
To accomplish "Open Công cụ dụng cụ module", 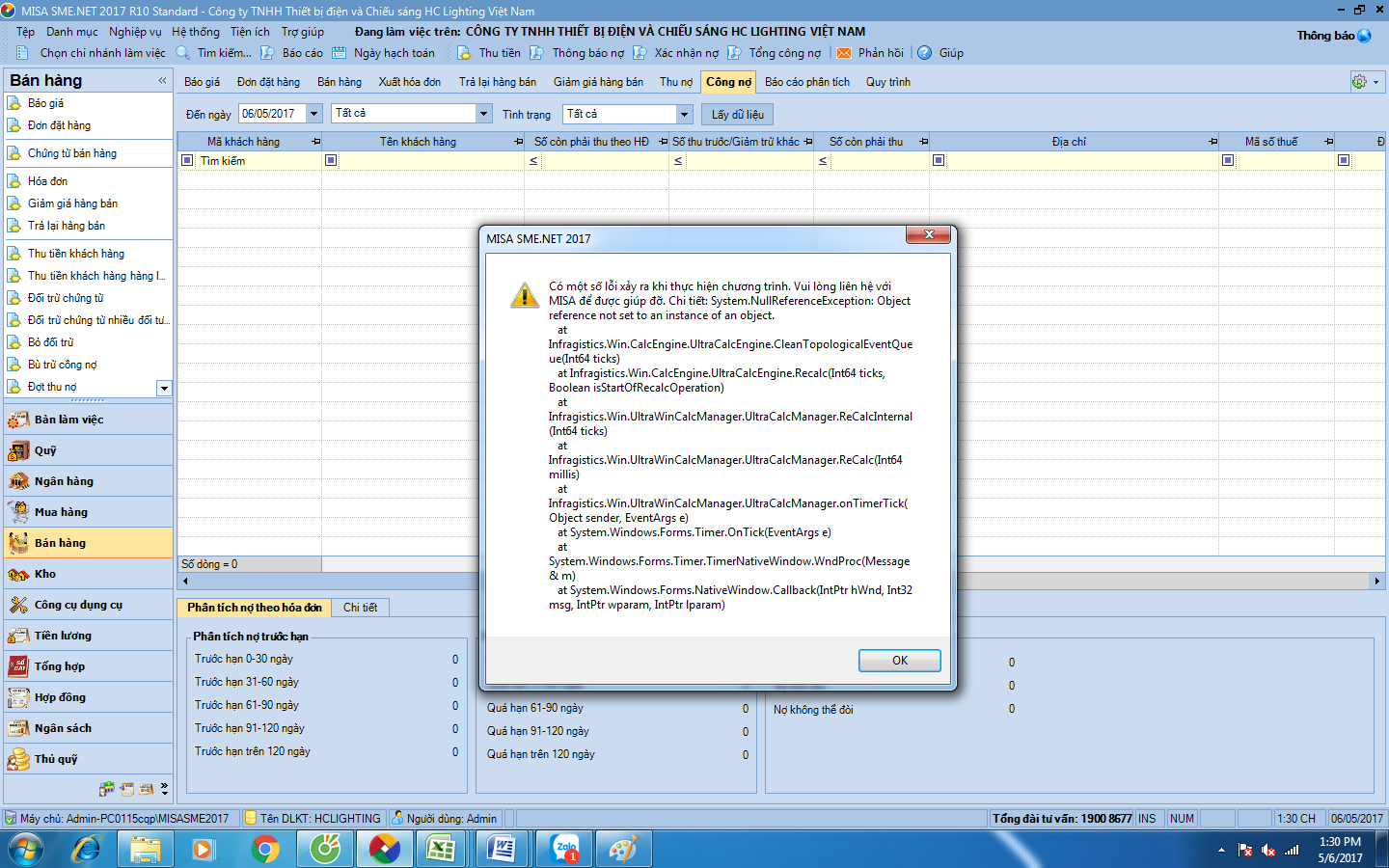I will pos(87,605).
